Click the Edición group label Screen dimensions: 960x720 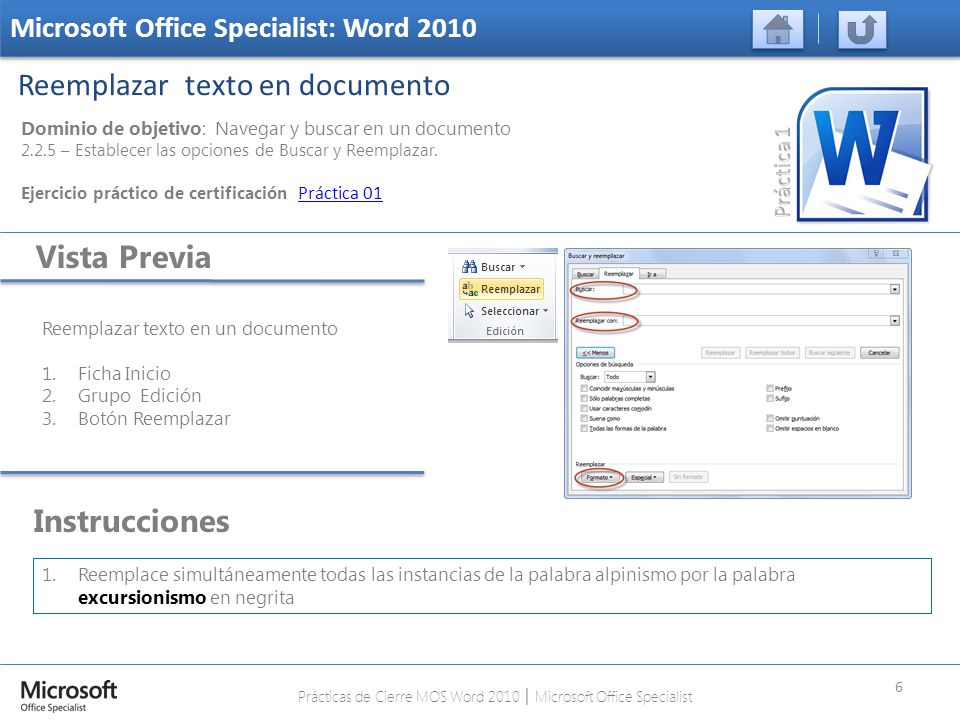coord(504,331)
